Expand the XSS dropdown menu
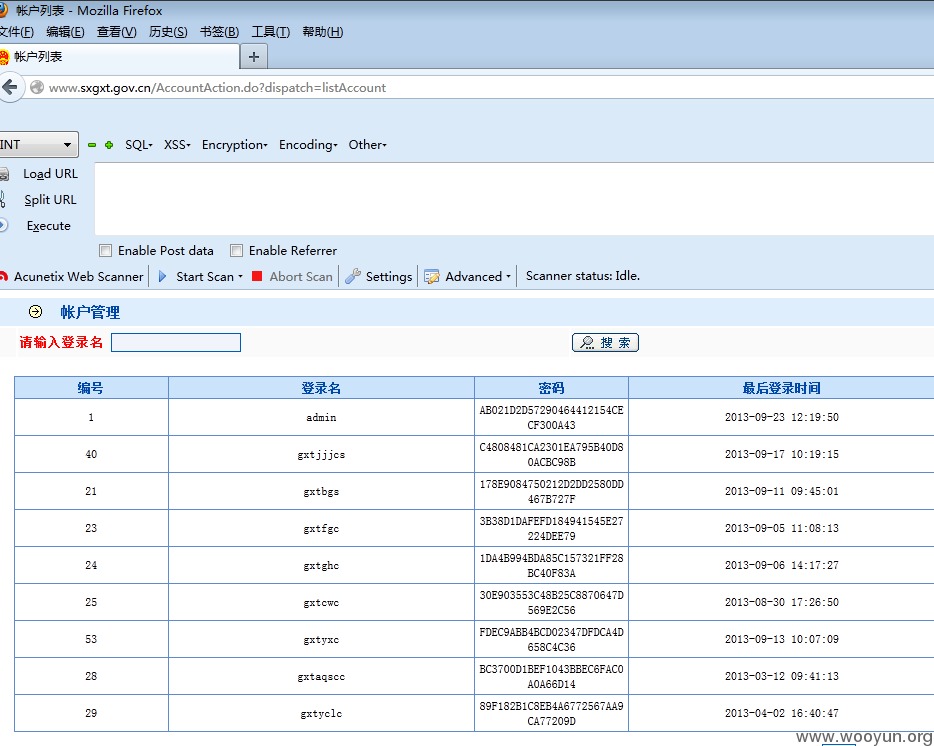Screen dimensions: 934x746 pyautogui.click(x=177, y=145)
